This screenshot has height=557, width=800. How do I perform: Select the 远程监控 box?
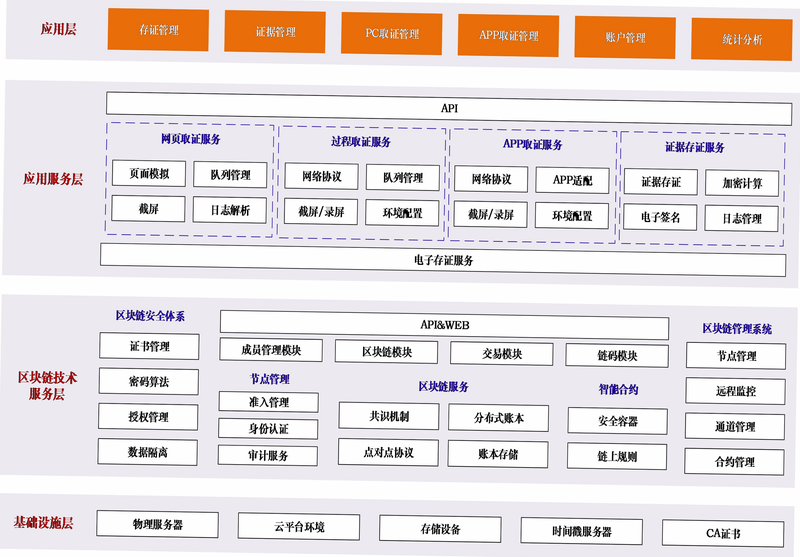[x=735, y=391]
